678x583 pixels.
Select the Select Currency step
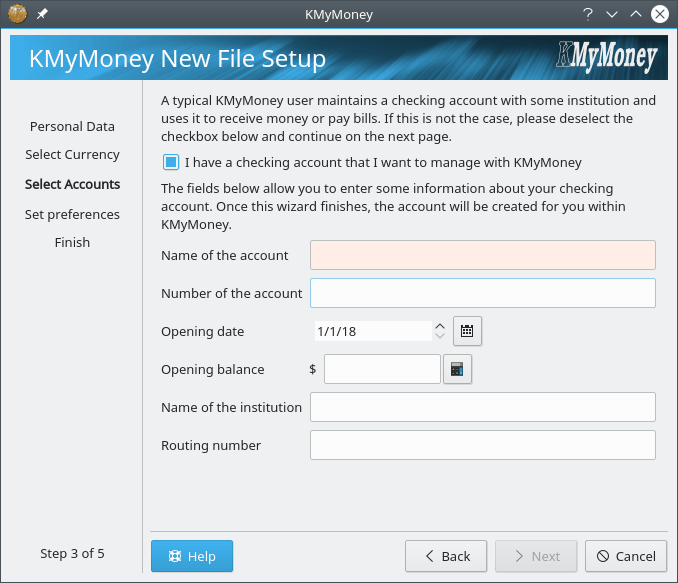pos(72,155)
